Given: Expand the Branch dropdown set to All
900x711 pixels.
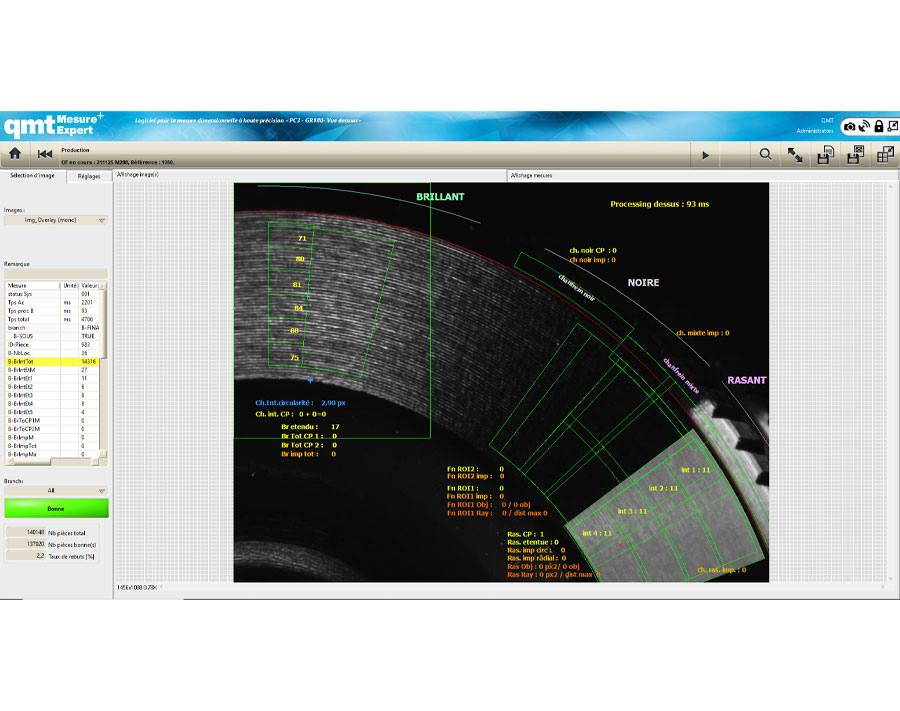Looking at the screenshot, I should tap(56, 491).
